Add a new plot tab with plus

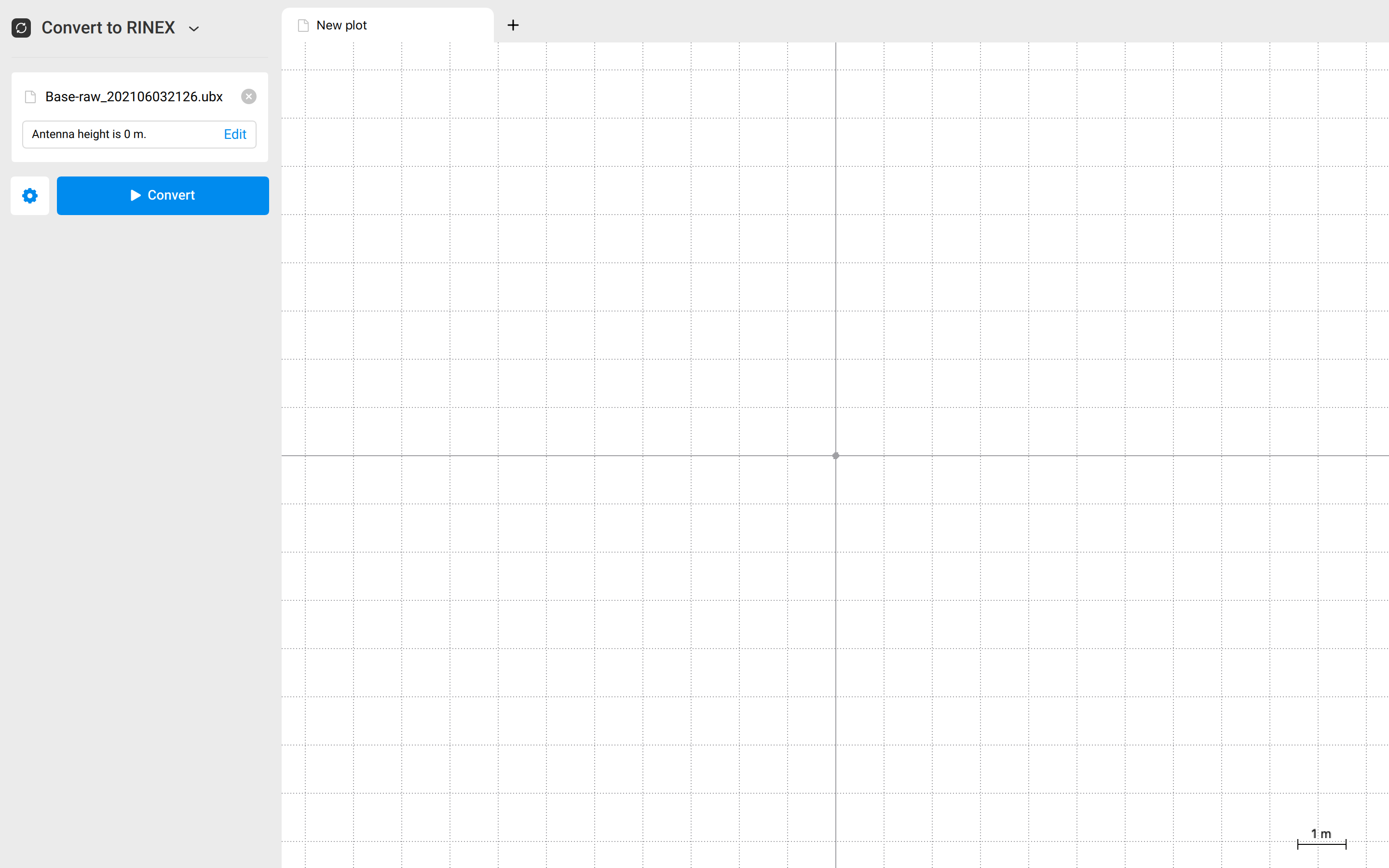click(513, 25)
